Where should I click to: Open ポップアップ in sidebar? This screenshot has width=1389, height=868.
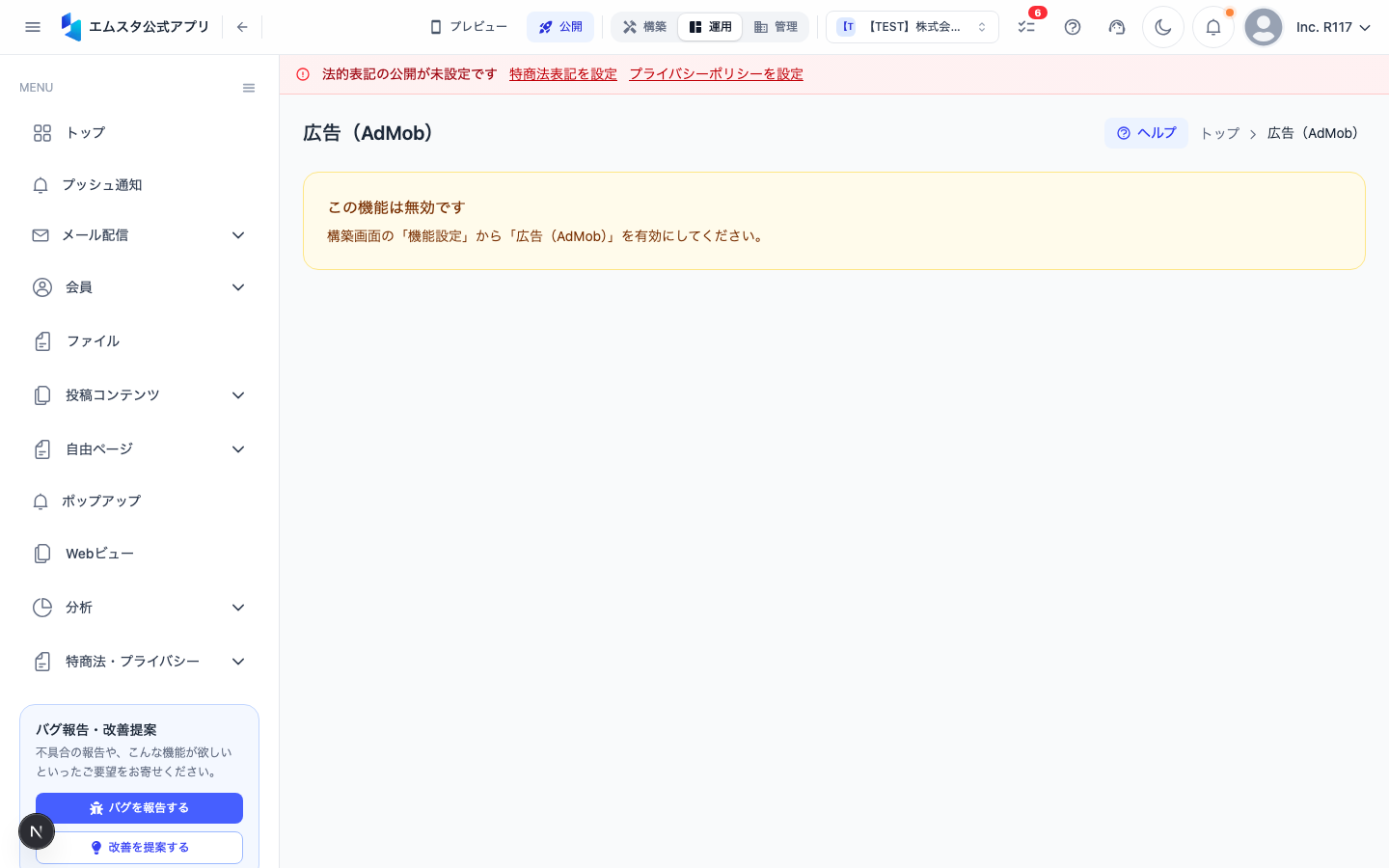[139, 502]
